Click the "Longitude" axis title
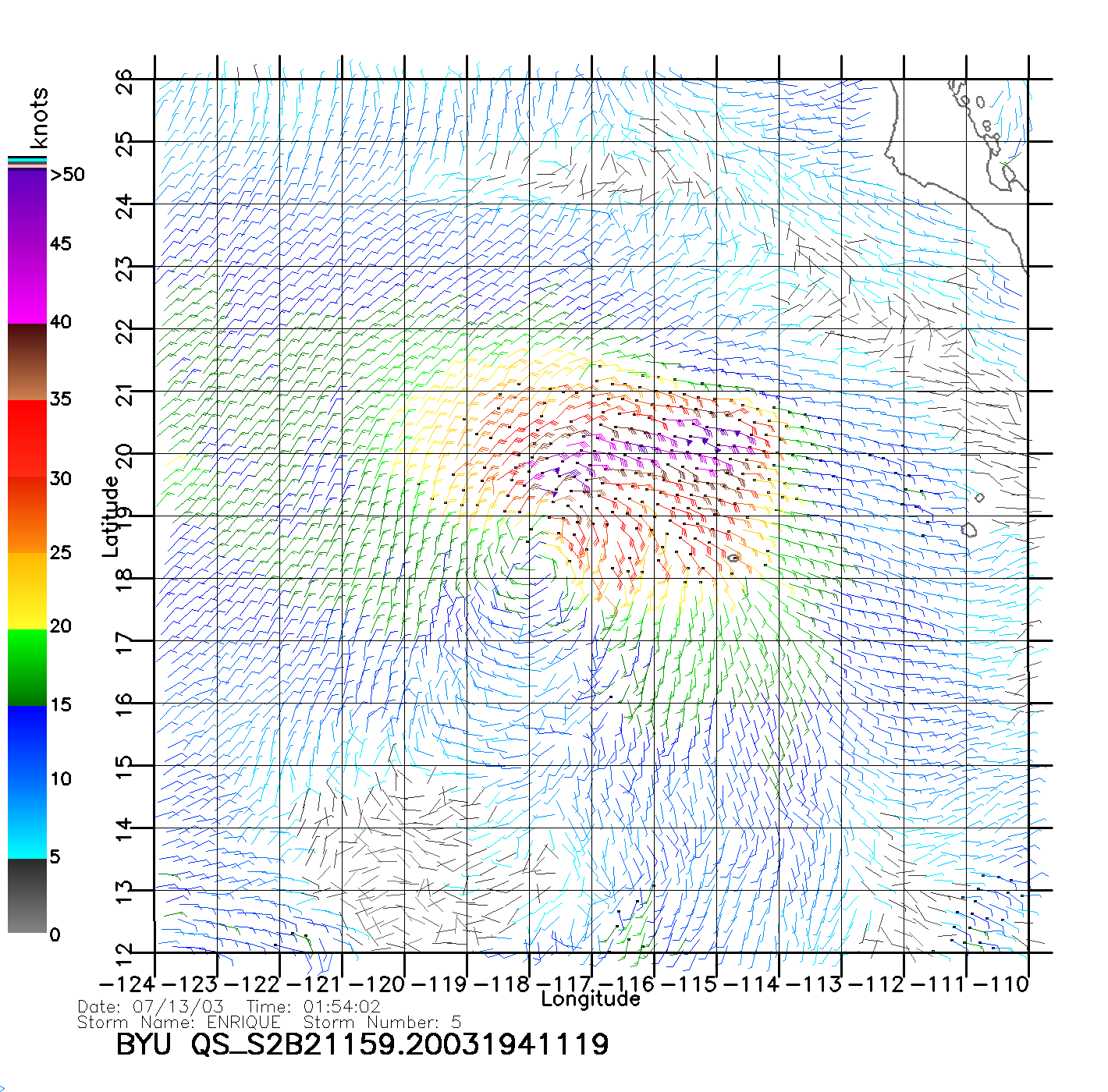Screen dimensions: 1108x1092 pos(591,999)
